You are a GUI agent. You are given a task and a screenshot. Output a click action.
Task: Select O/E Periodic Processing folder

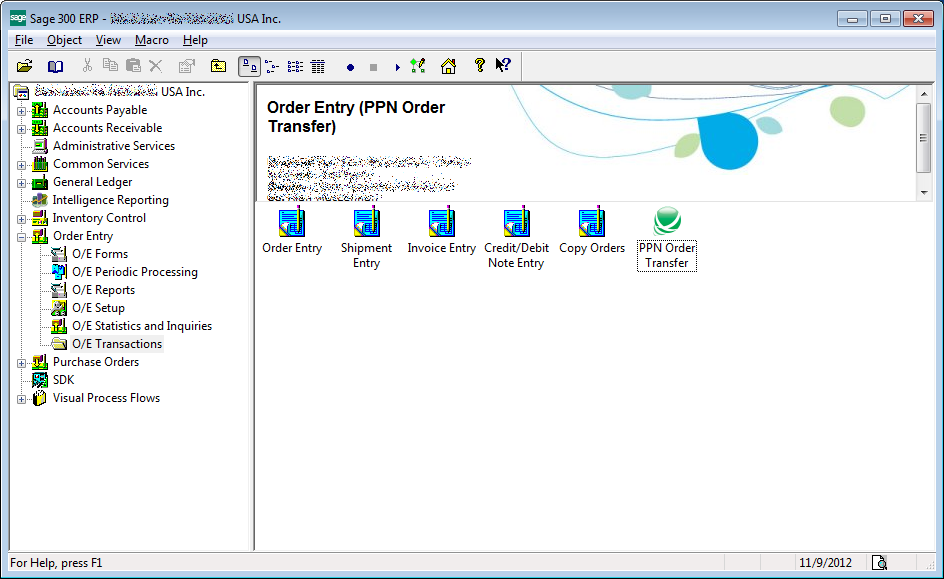(x=135, y=272)
